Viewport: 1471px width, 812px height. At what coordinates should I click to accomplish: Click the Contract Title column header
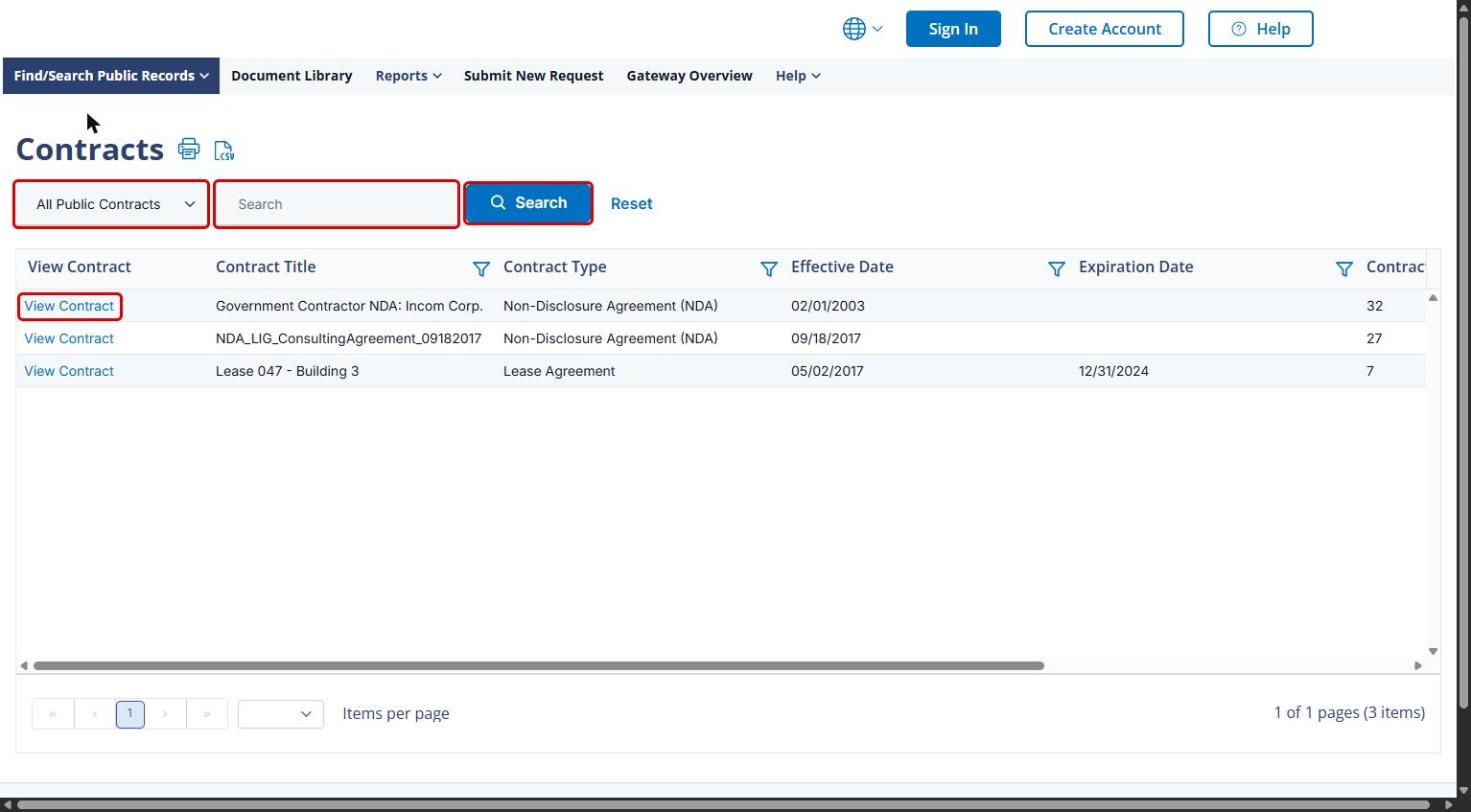pos(266,267)
